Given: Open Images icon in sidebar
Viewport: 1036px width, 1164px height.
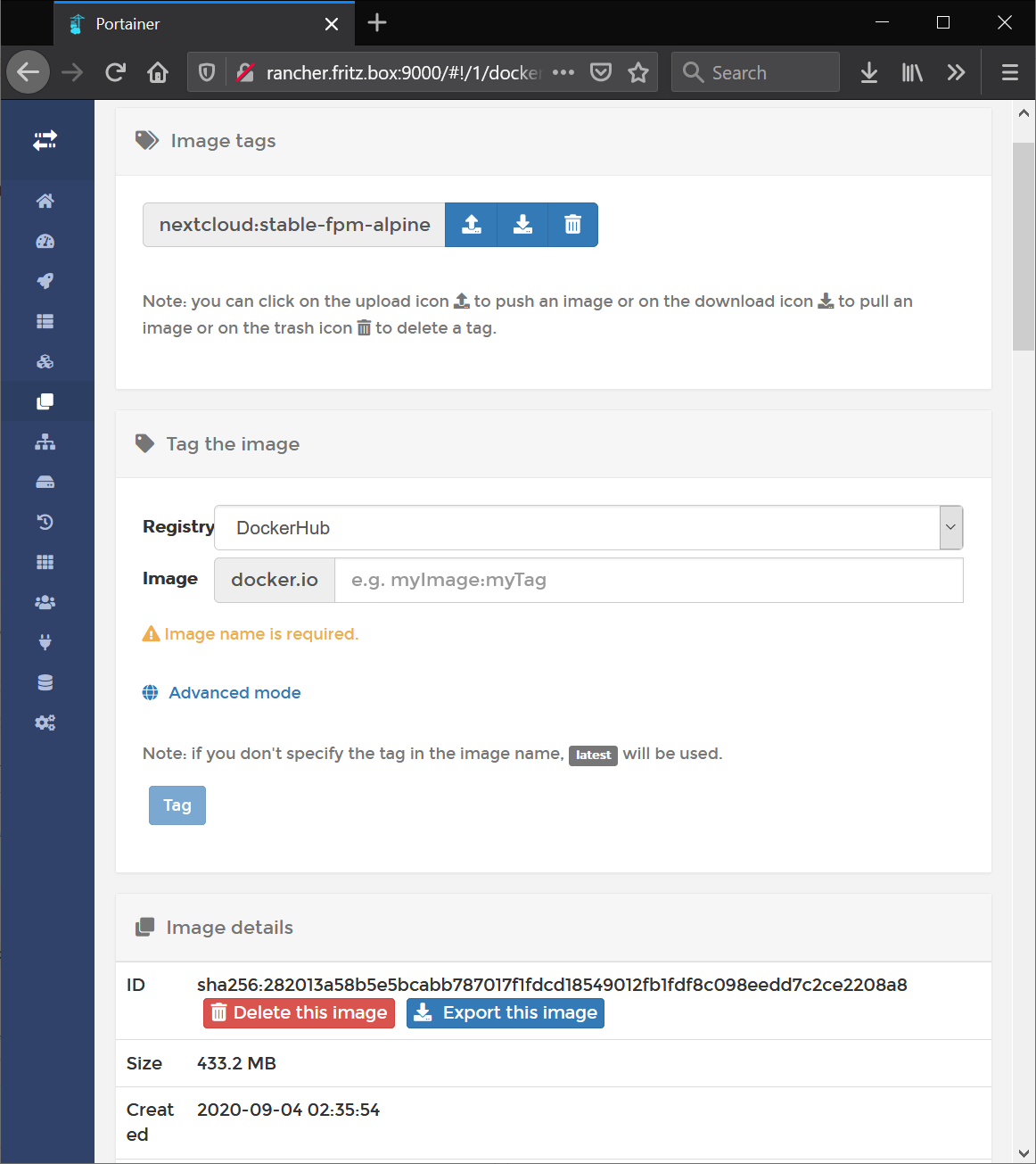Looking at the screenshot, I should 45,401.
